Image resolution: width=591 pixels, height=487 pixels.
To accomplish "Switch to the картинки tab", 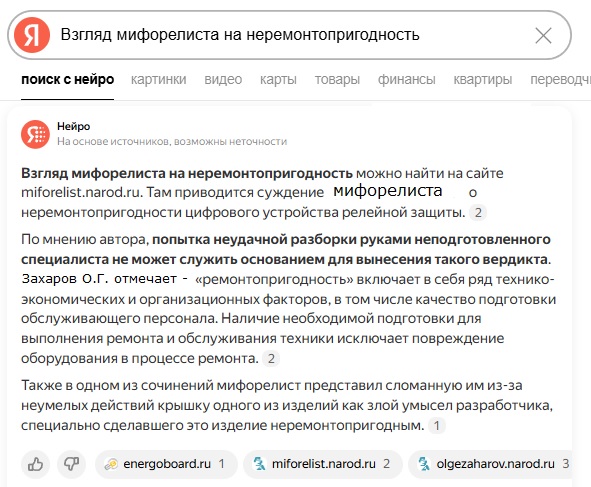I will tap(159, 79).
